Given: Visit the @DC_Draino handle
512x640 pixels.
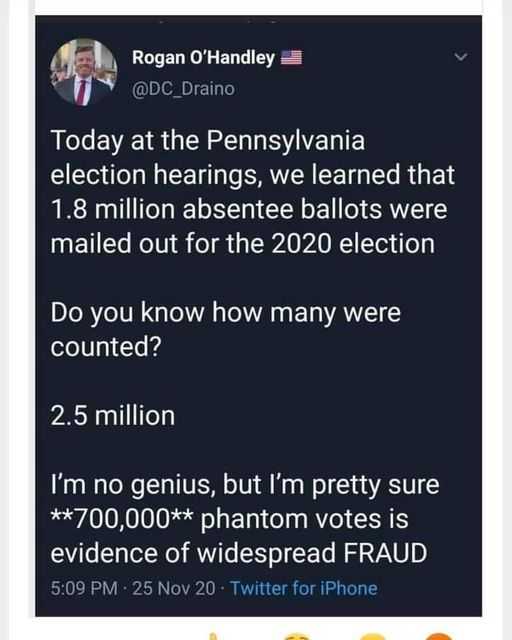Looking at the screenshot, I should [x=183, y=89].
